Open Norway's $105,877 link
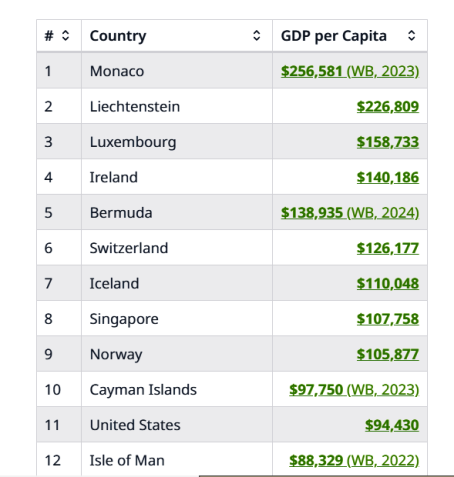 [x=388, y=354]
